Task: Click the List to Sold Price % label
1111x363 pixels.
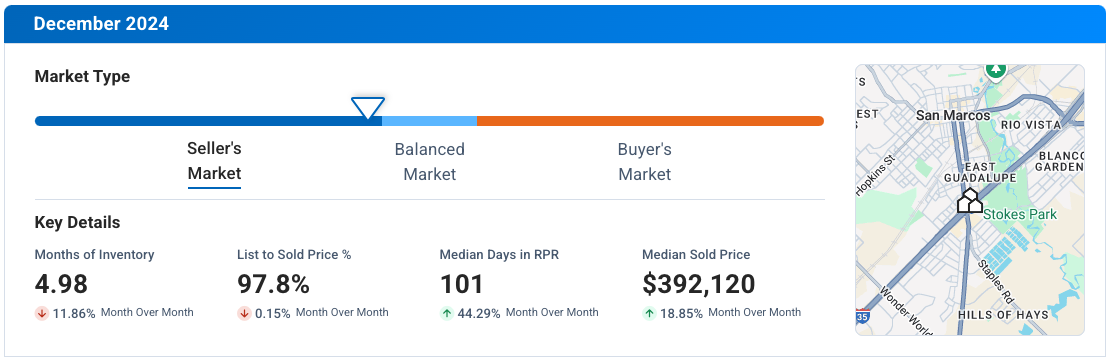Action: coord(294,255)
